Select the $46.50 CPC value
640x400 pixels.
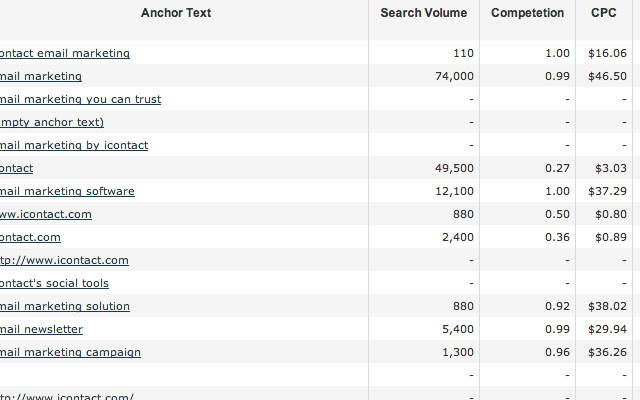pyautogui.click(x=607, y=76)
